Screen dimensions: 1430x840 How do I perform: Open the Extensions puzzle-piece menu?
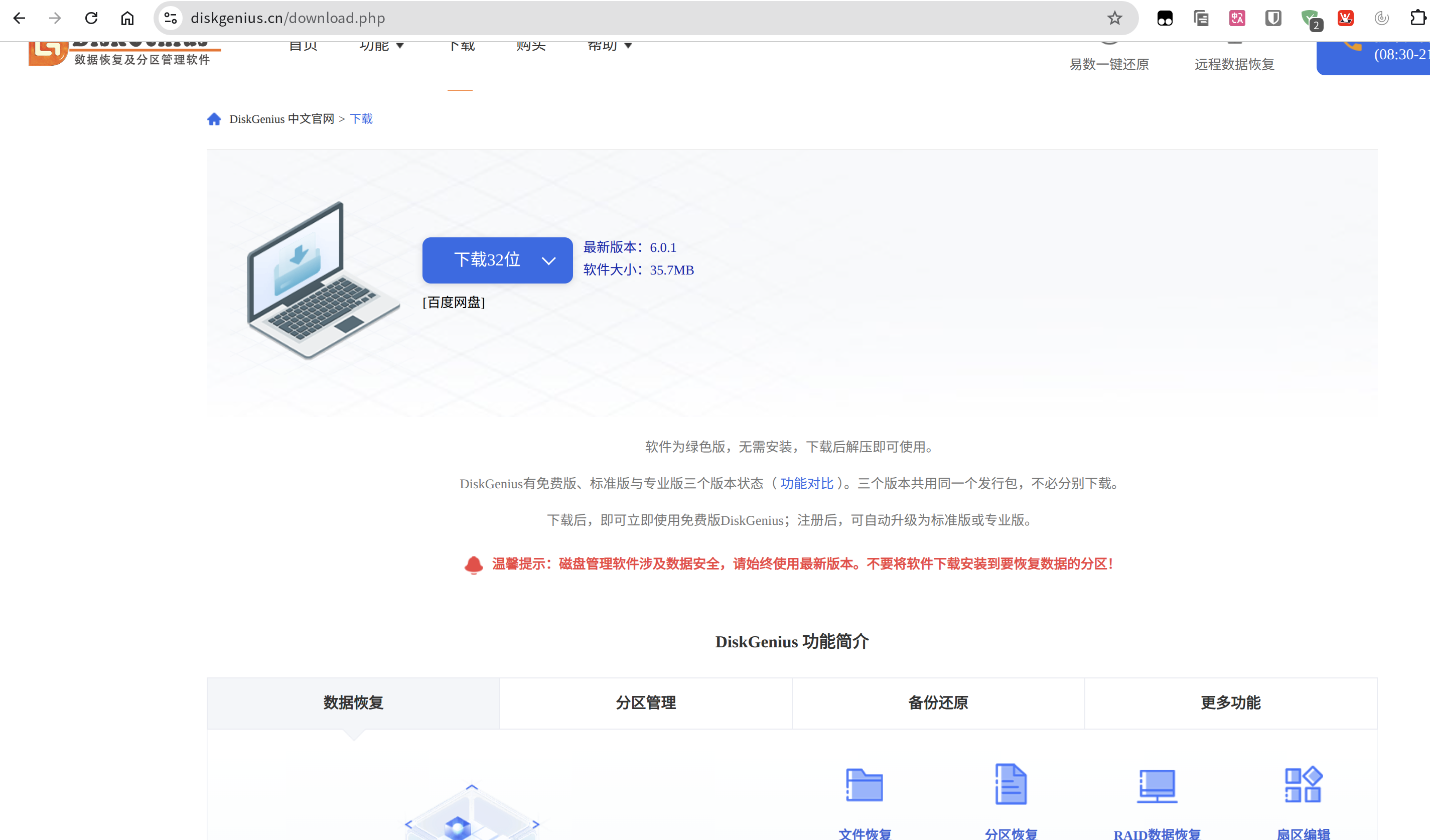pos(1418,18)
